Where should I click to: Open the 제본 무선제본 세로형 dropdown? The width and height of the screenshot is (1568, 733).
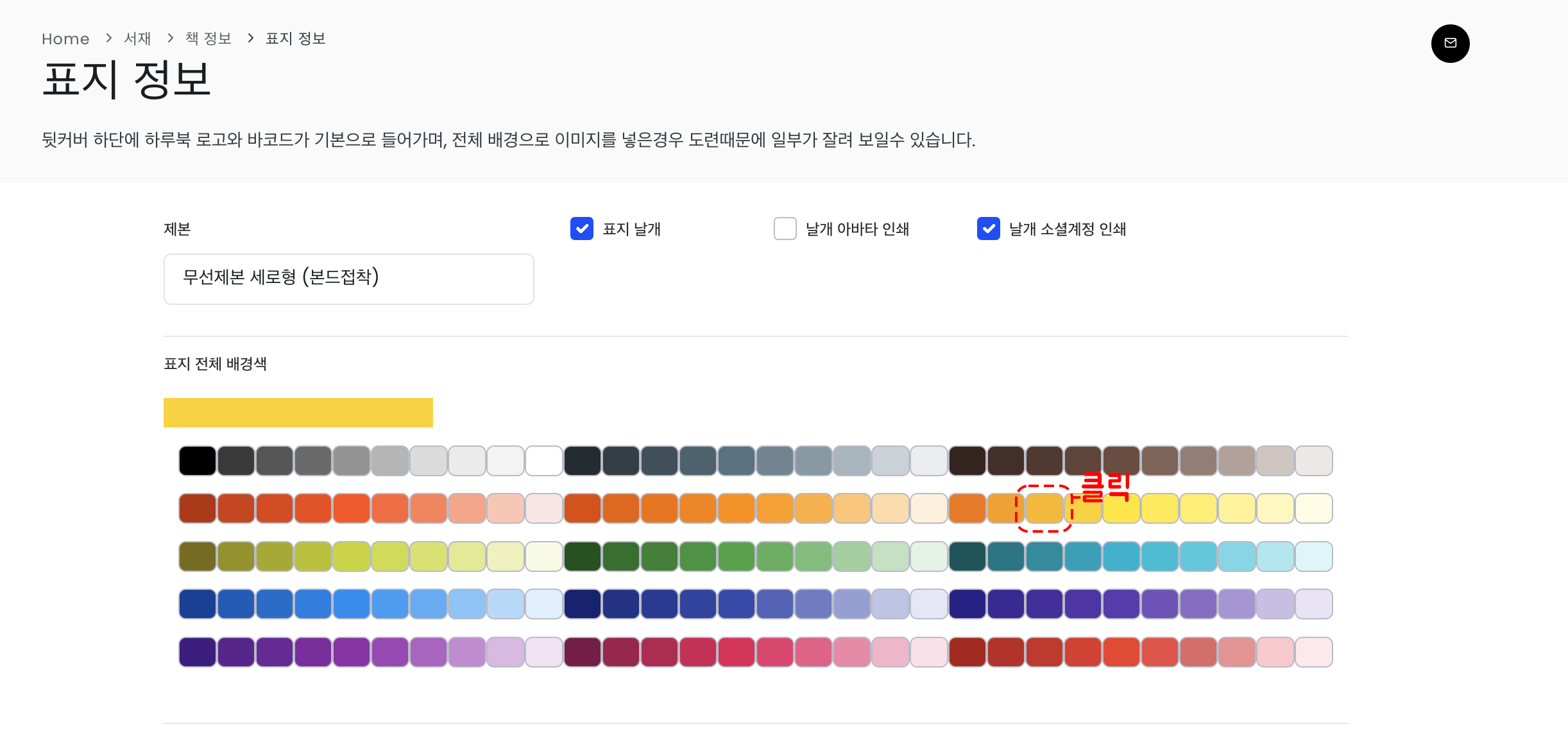(348, 279)
